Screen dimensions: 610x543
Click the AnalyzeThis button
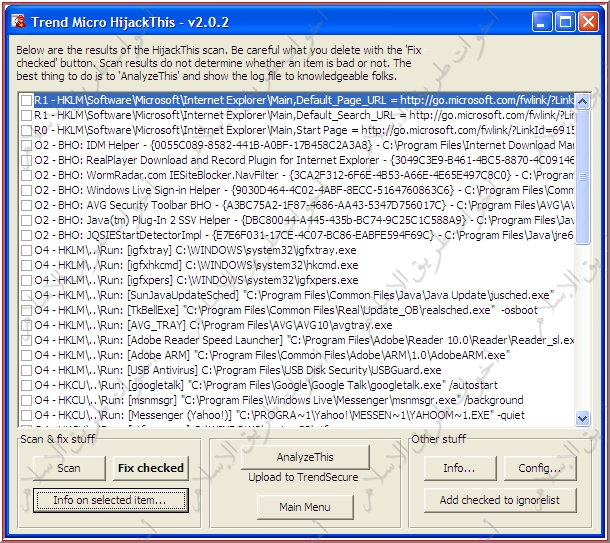tap(305, 457)
